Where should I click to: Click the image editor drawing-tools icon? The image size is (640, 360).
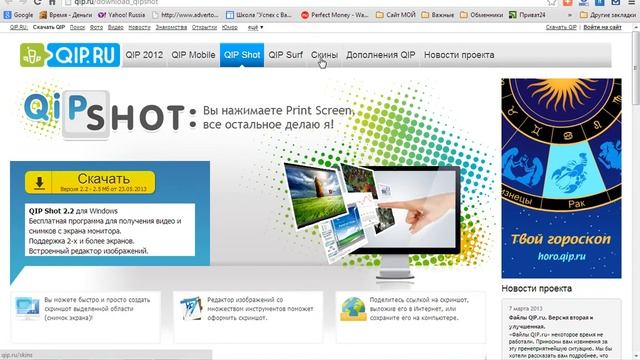pos(191,308)
